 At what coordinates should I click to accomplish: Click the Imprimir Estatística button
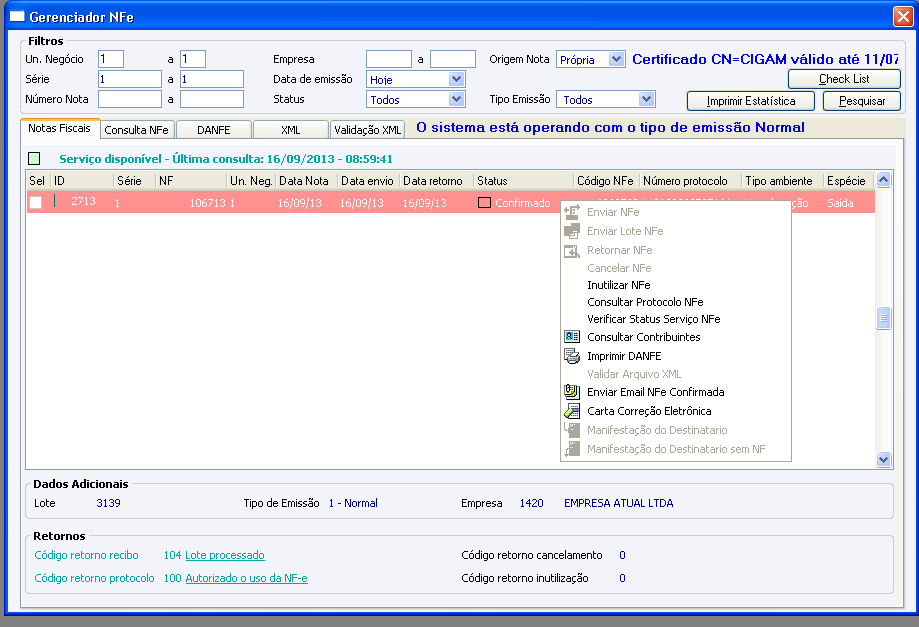coord(751,101)
